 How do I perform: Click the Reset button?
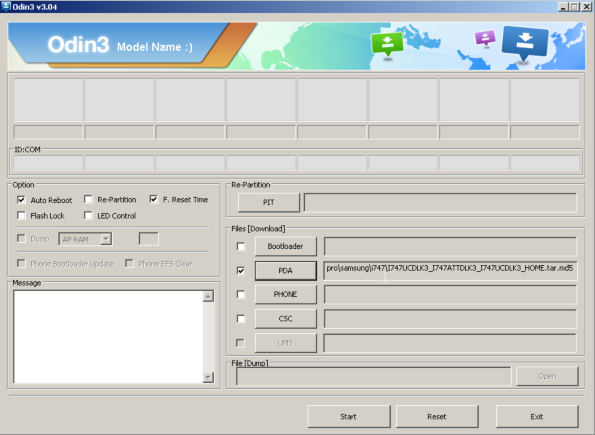(x=437, y=416)
